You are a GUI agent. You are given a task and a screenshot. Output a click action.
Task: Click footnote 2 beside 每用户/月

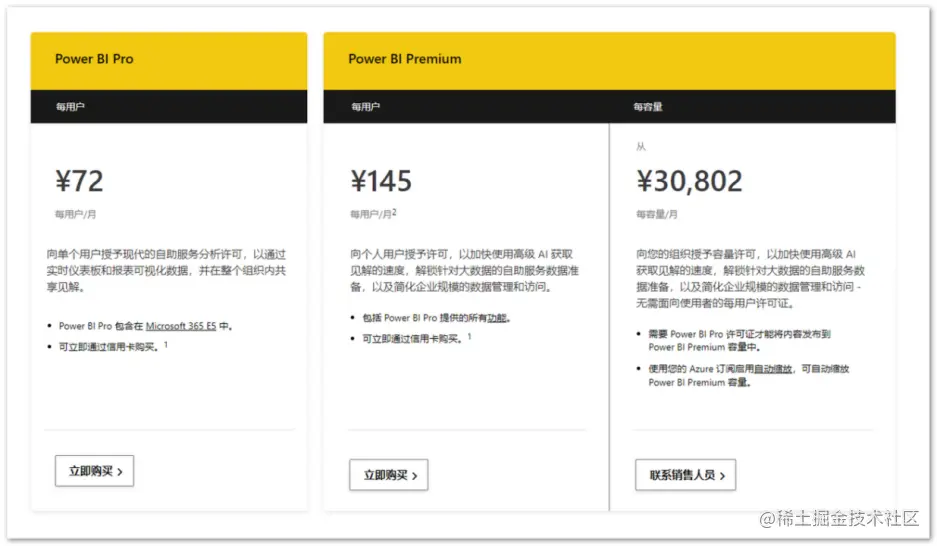[394, 212]
